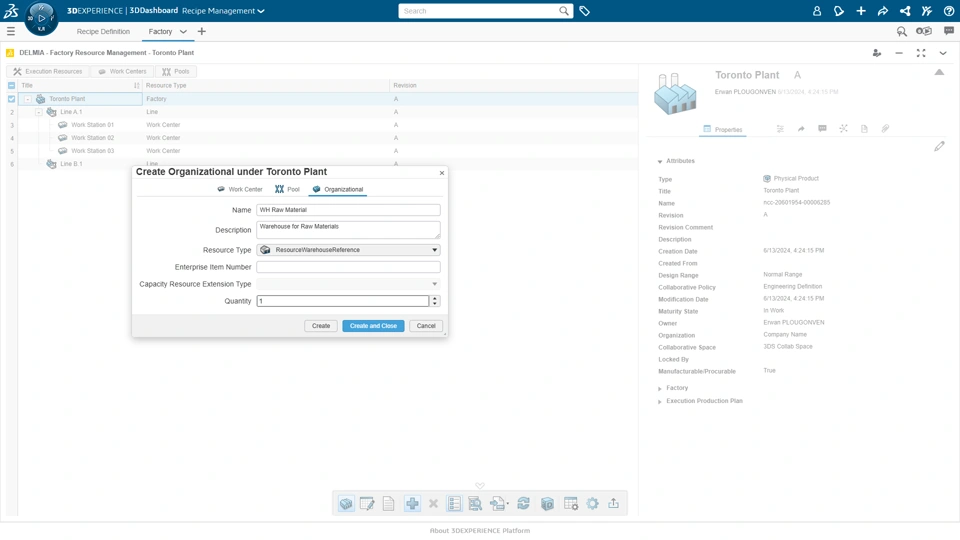The width and height of the screenshot is (960, 540).
Task: Collapse the Toronto Plant tree node
Action: (28, 99)
